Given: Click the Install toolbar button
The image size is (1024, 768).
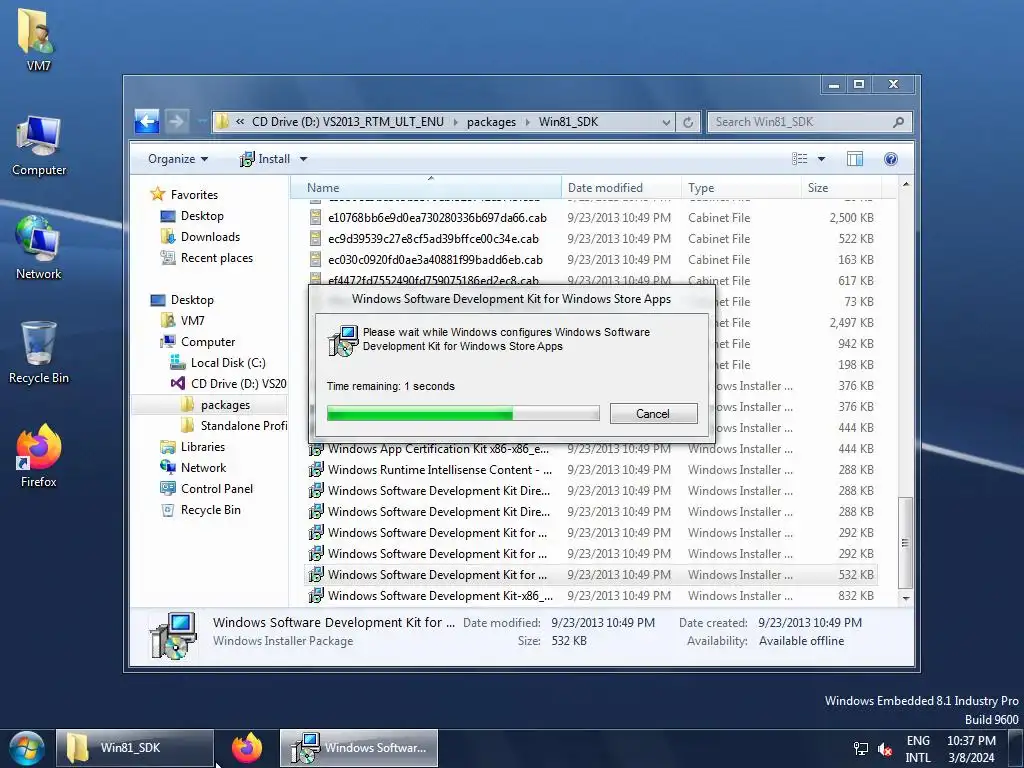Looking at the screenshot, I should click(265, 159).
